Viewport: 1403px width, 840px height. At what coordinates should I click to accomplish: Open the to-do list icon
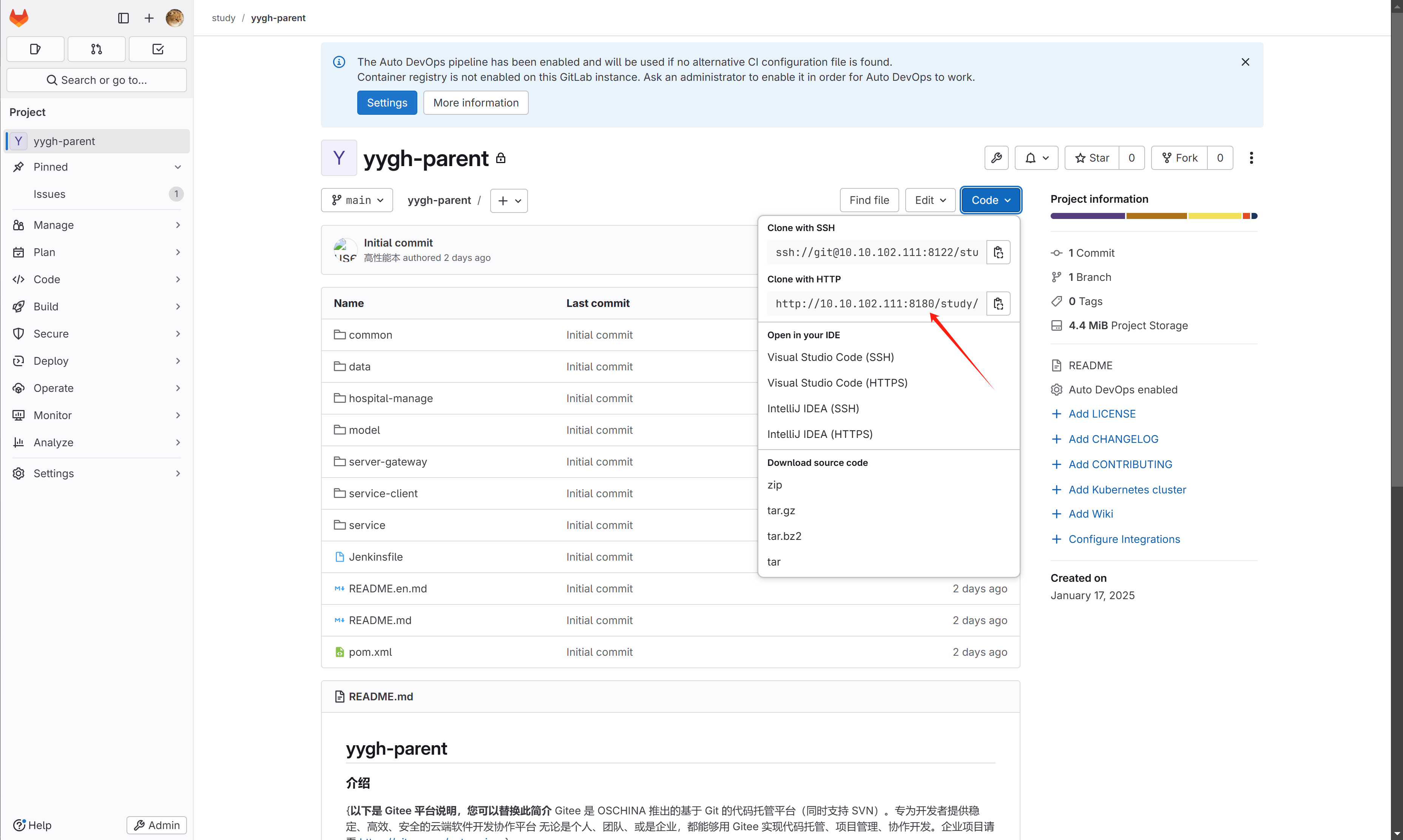(157, 49)
